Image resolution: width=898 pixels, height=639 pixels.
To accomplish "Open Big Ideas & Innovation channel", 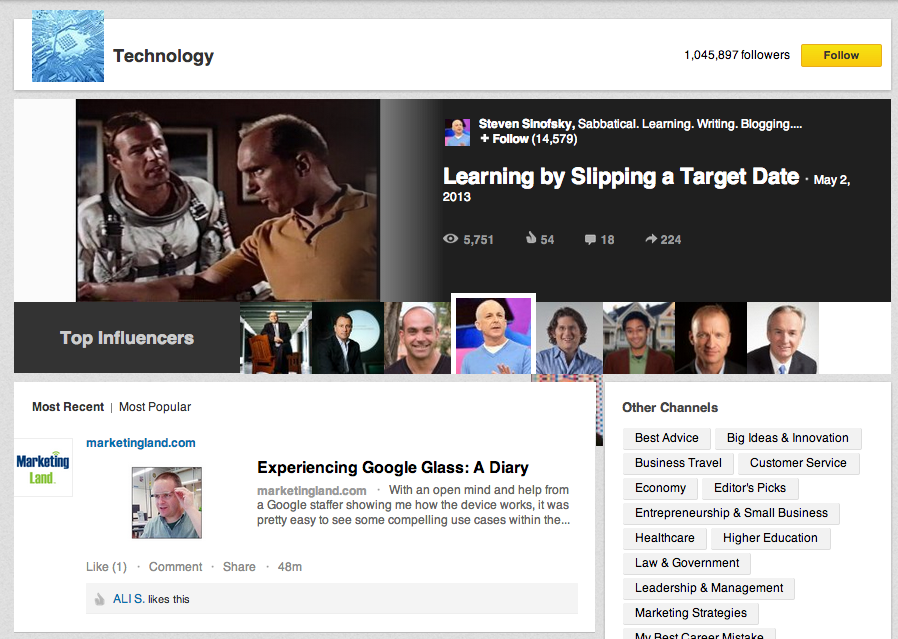I will [x=787, y=438].
